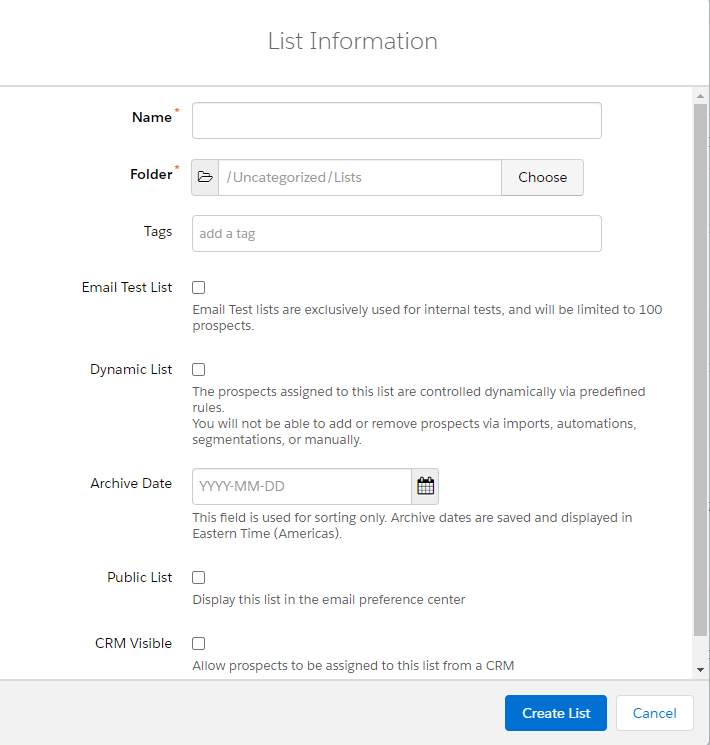
Task: Open the Archive Date calendar picker
Action: [x=425, y=486]
